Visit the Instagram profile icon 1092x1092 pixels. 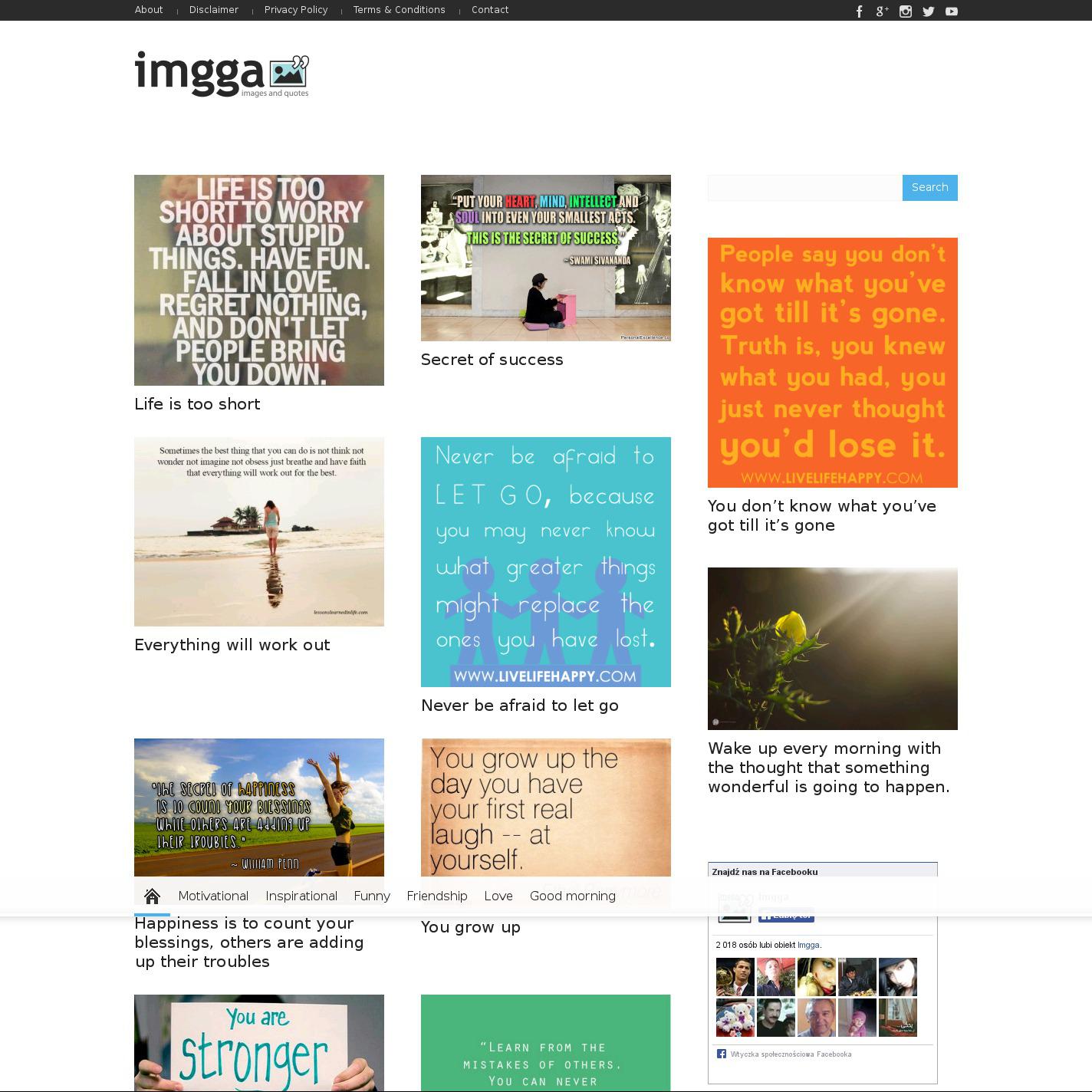[906, 12]
